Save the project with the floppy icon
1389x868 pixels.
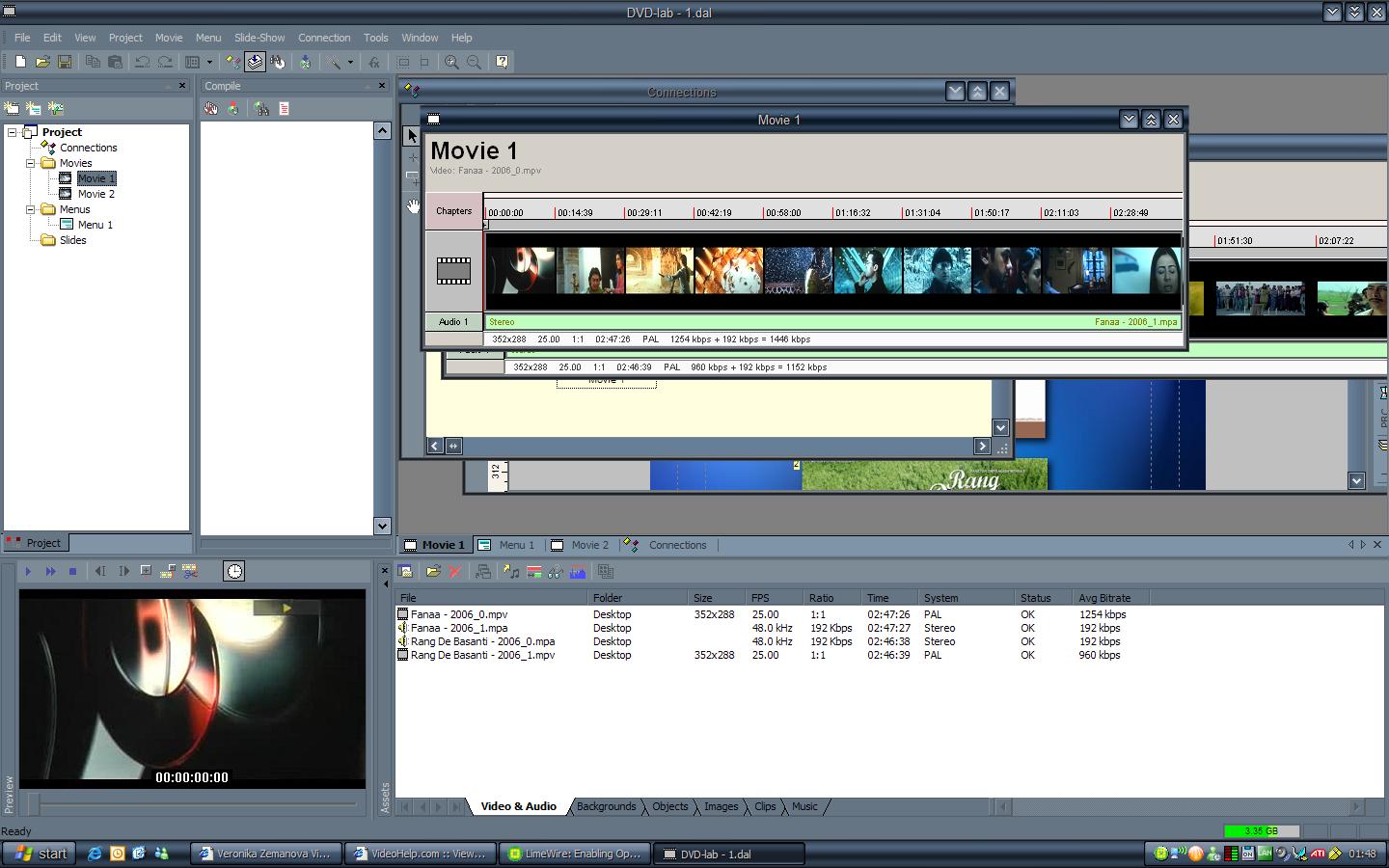65,62
